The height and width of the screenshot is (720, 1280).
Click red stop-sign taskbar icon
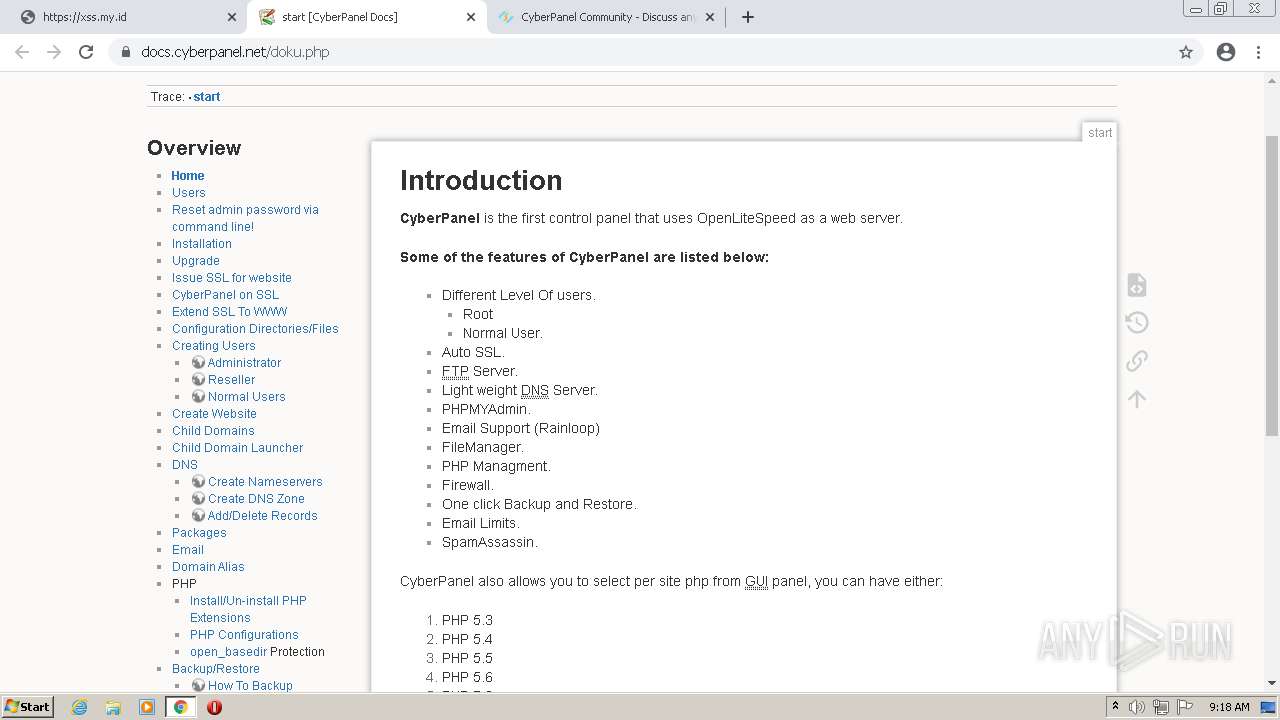point(214,707)
